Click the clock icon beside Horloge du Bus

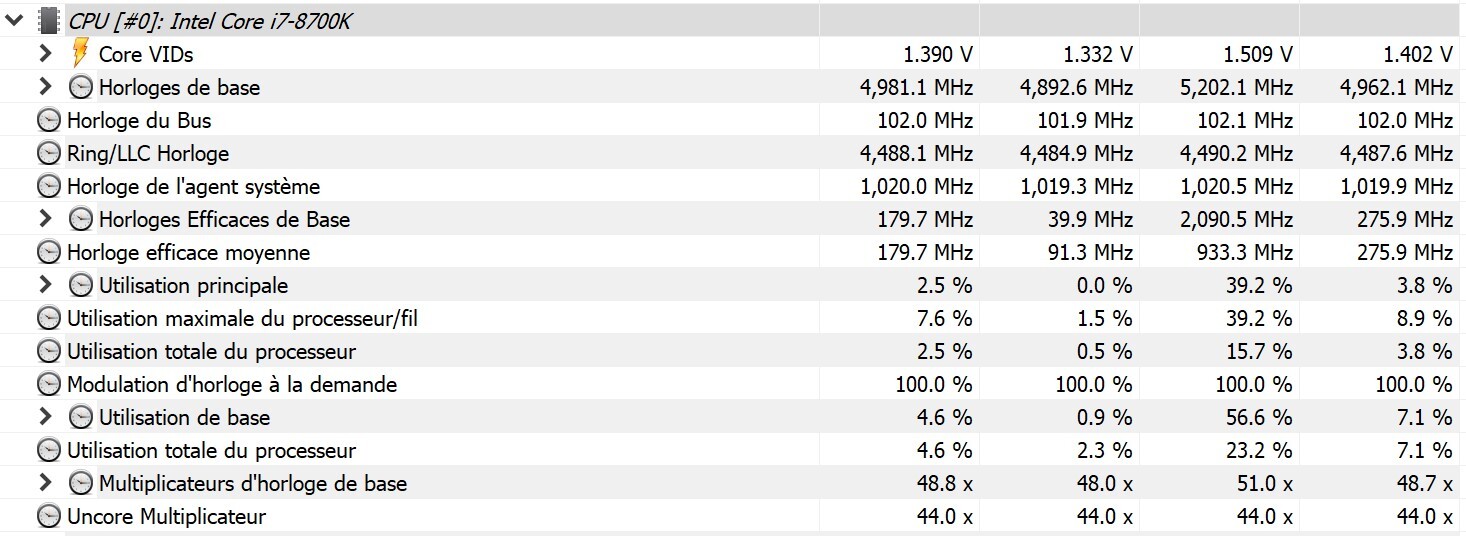[x=48, y=120]
